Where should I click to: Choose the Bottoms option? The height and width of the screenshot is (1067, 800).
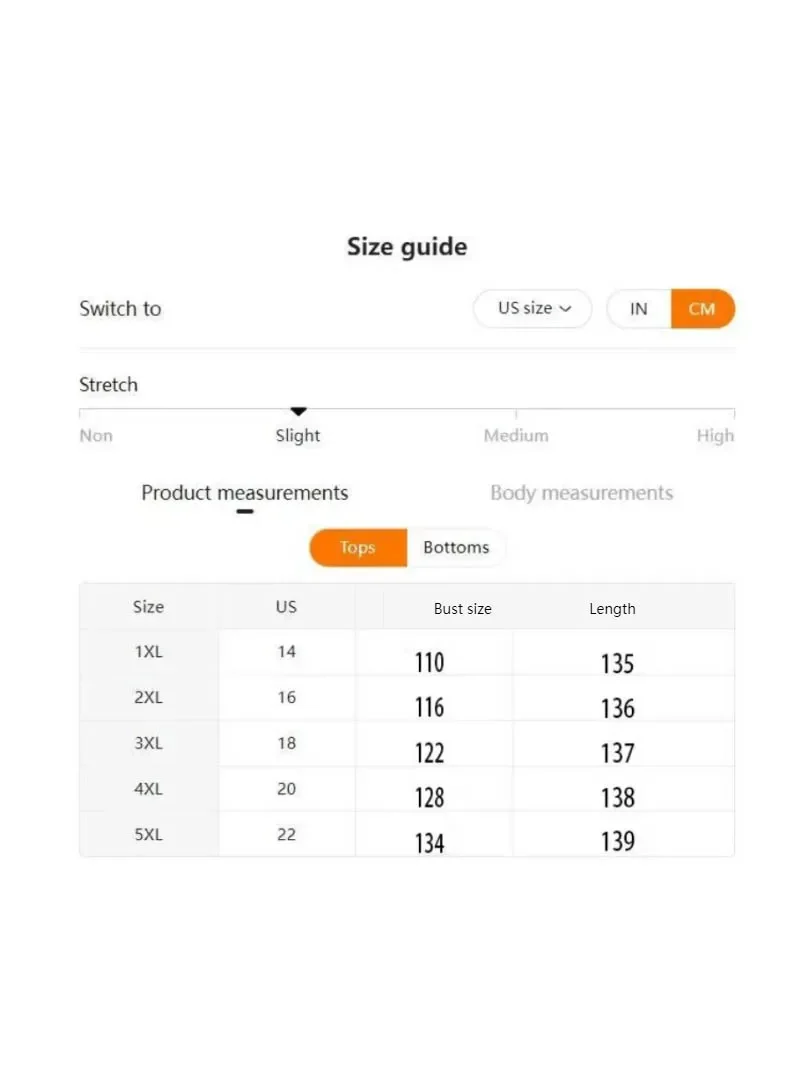pos(456,547)
